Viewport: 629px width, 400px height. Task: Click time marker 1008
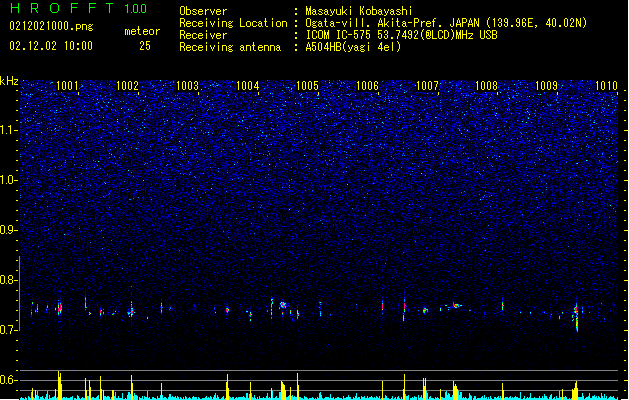[x=486, y=86]
